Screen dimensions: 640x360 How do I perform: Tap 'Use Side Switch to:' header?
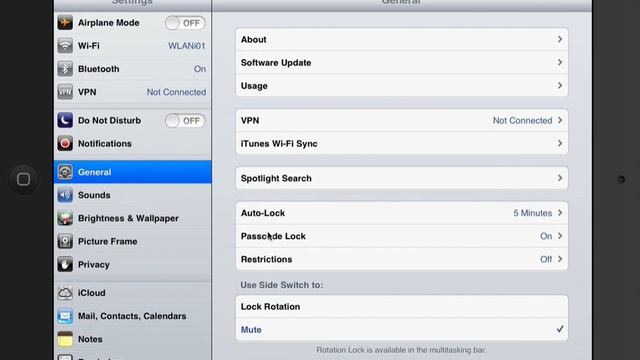(x=281, y=285)
